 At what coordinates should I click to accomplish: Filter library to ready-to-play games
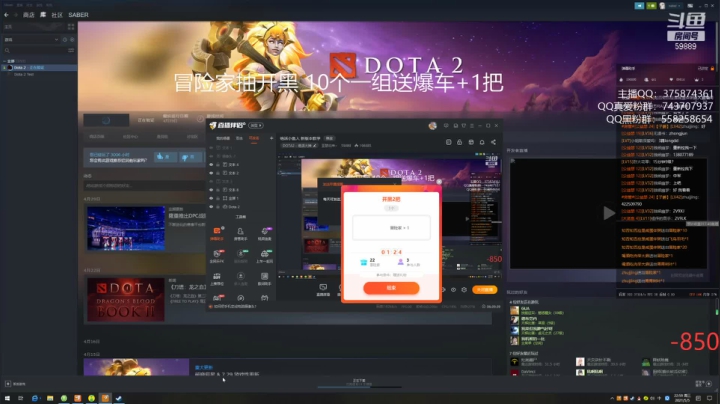[72, 39]
